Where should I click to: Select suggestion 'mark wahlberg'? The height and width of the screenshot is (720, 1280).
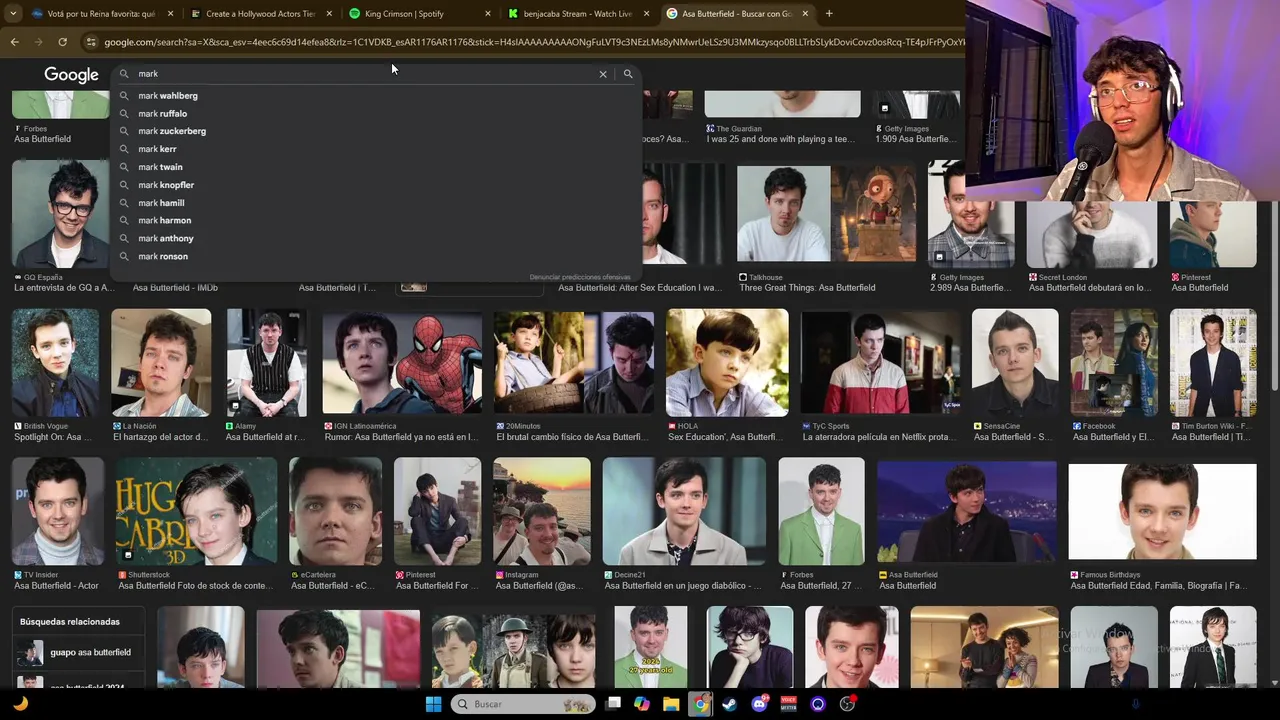[375, 96]
